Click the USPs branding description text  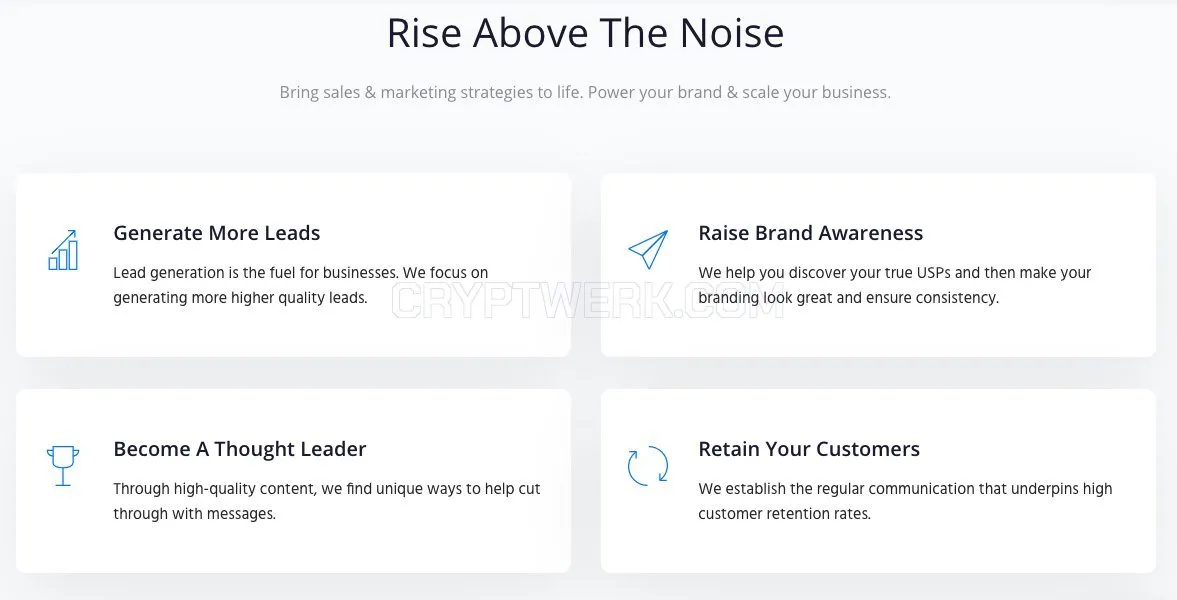895,285
